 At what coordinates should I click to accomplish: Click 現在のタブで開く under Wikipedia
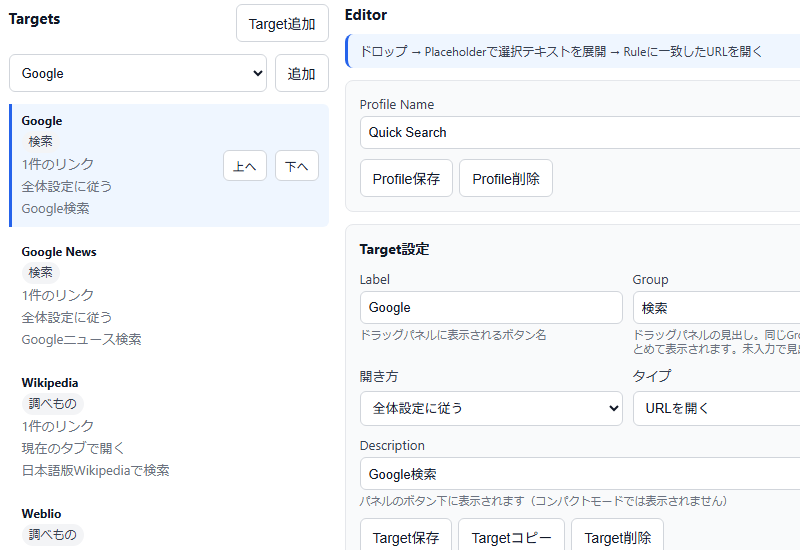point(73,448)
